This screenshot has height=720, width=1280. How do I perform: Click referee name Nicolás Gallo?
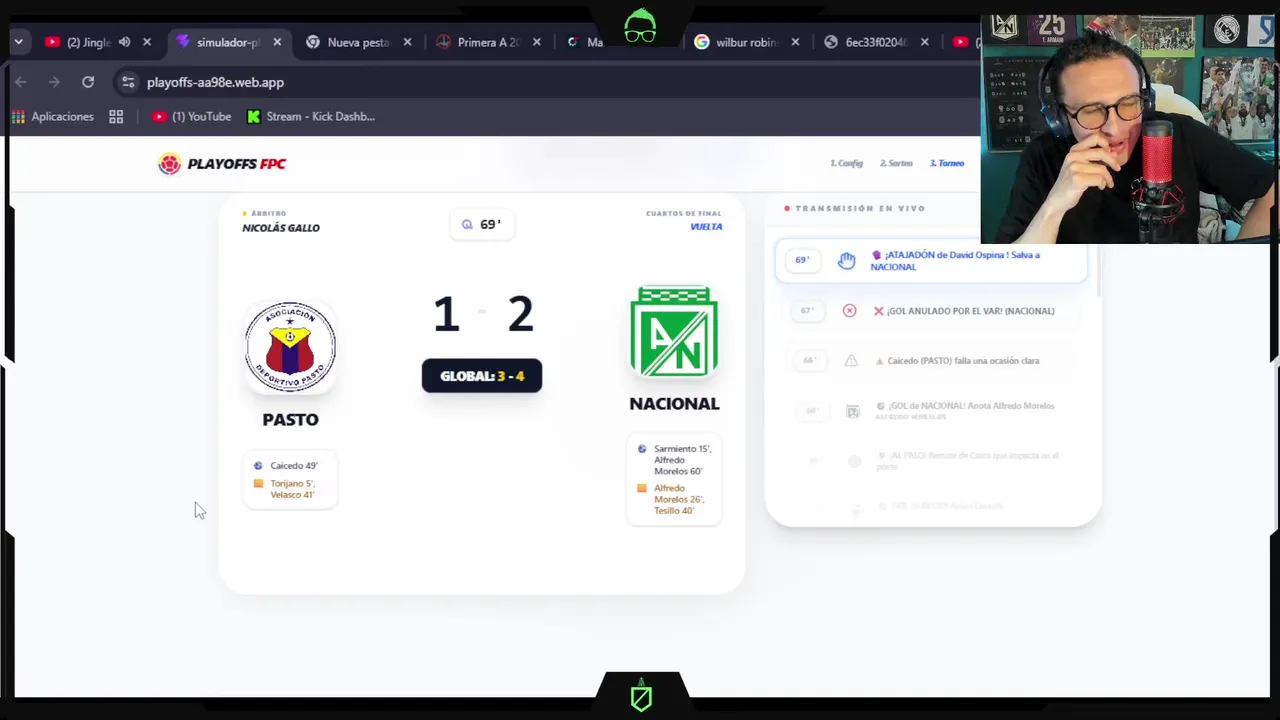(281, 227)
